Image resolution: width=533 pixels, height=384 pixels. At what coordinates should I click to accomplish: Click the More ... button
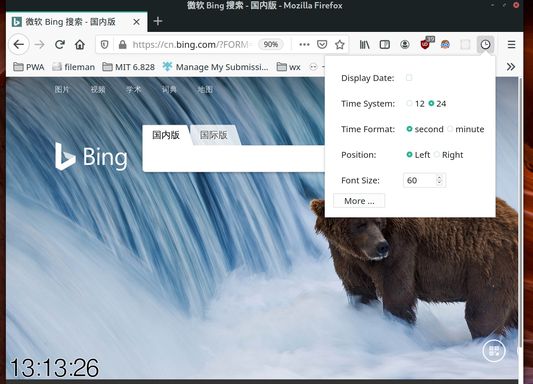tap(359, 201)
